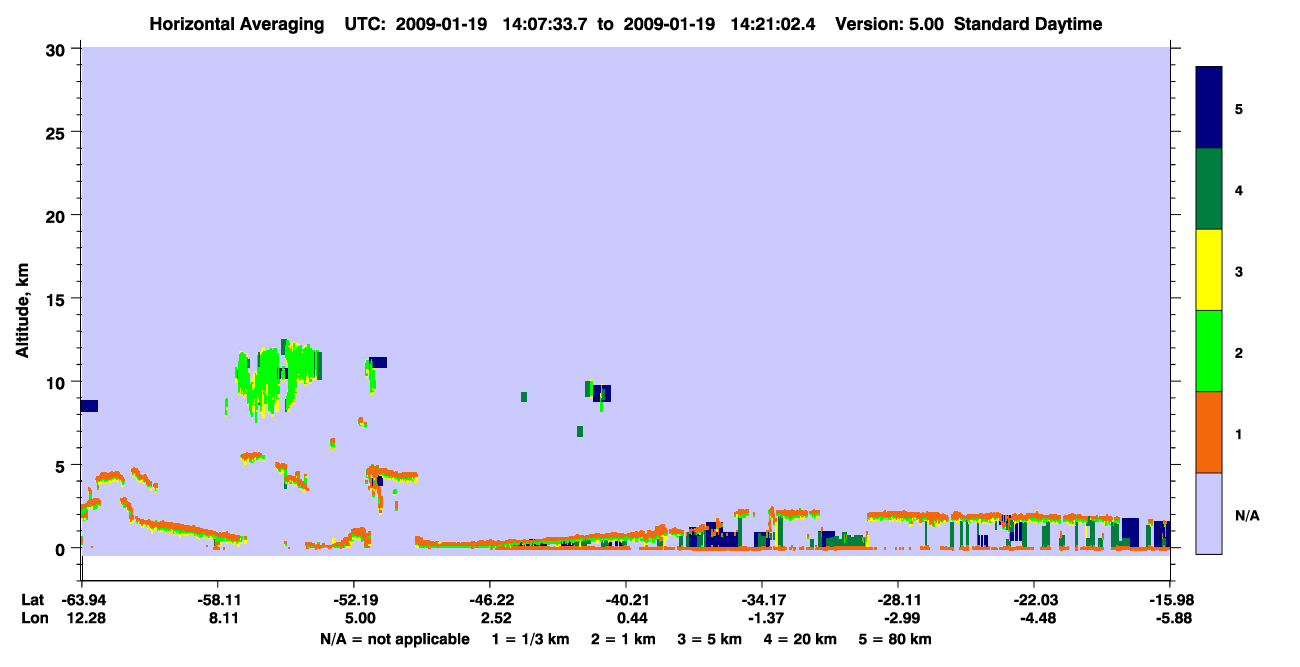Click 'Version: 5.00' in the title
Screen dimensions: 1300x667
[x=890, y=24]
